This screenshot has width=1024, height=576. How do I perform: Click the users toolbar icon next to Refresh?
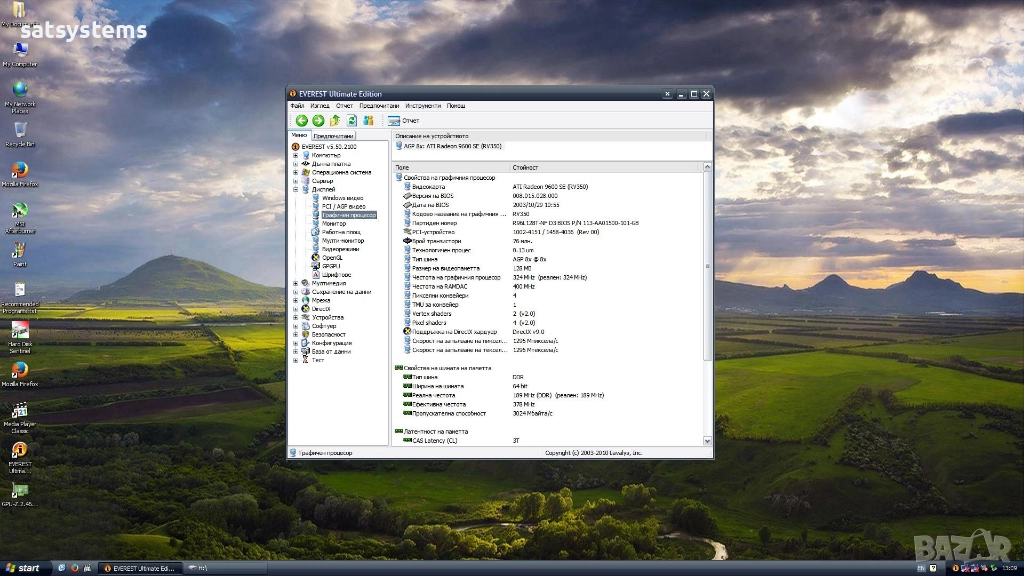click(x=368, y=121)
